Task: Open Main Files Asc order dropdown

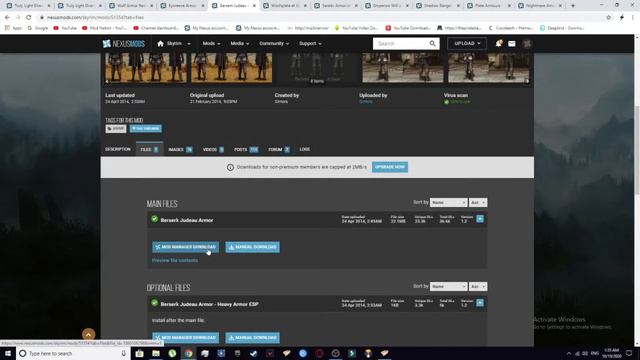Action: pos(478,202)
